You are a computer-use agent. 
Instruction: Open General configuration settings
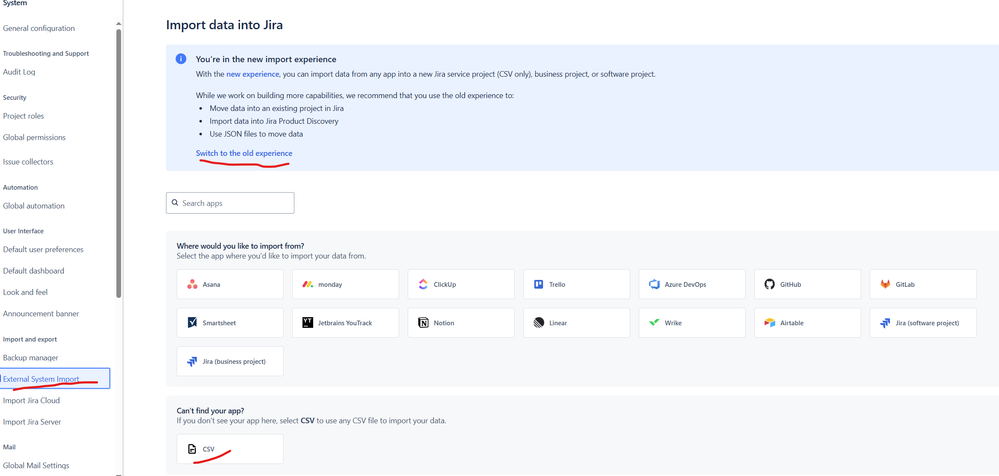39,28
